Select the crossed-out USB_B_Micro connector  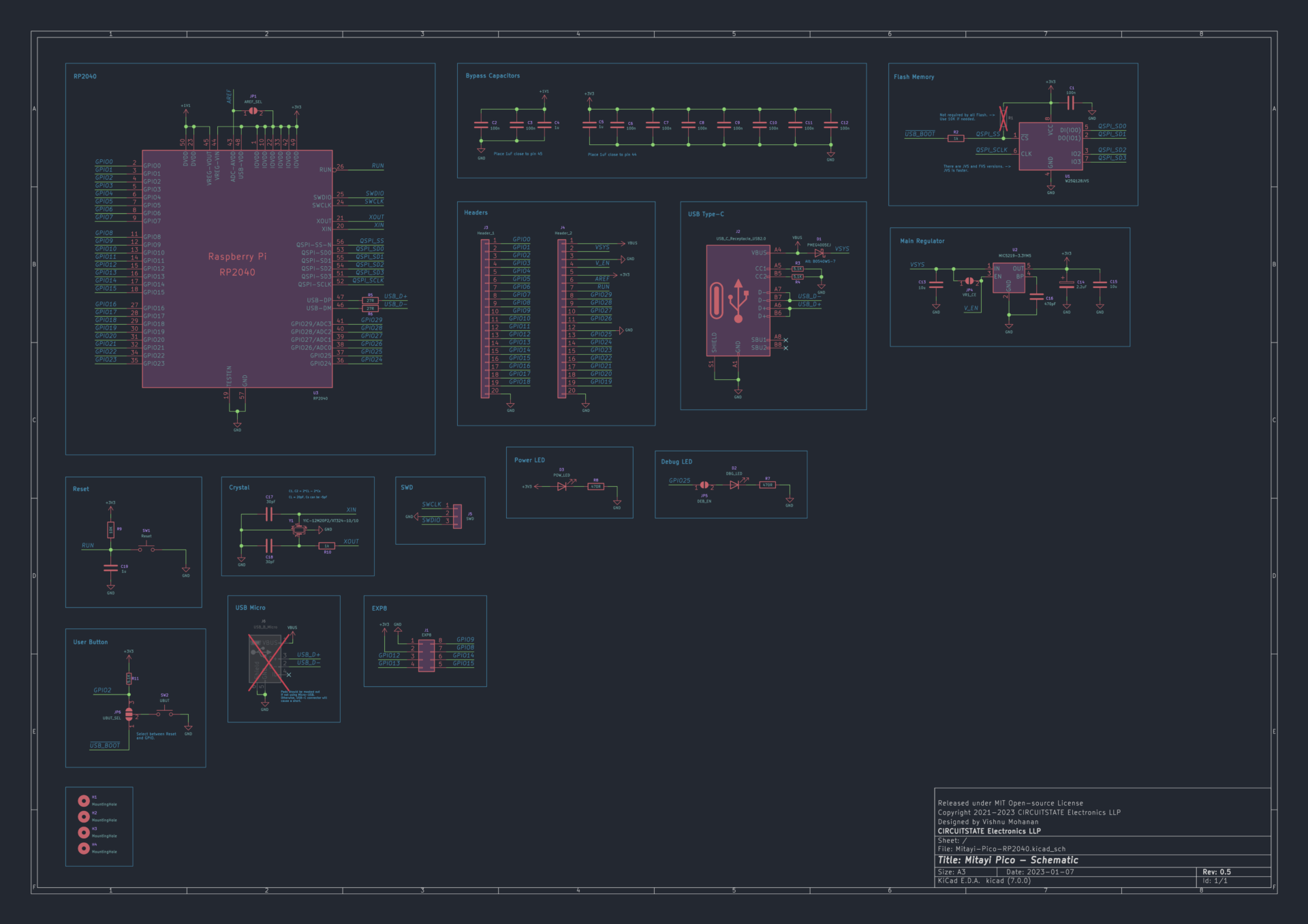pyautogui.click(x=265, y=658)
